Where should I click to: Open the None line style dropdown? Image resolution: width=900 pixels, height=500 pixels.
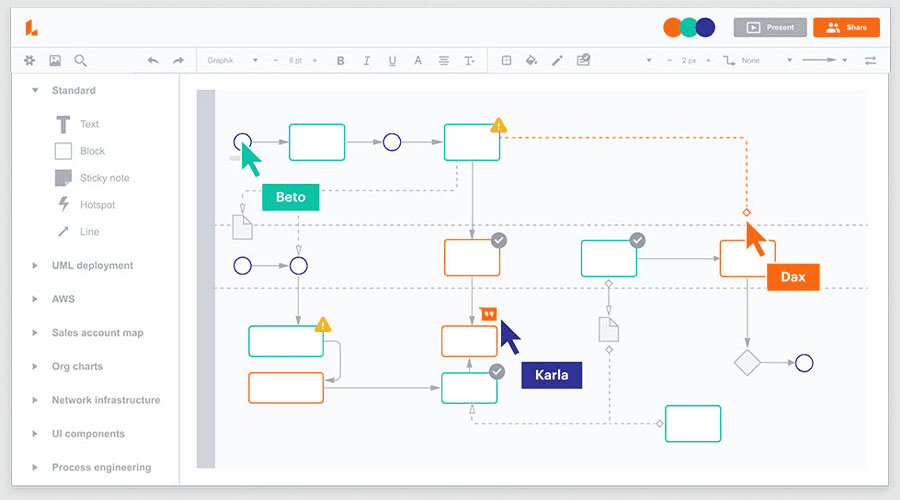click(766, 60)
